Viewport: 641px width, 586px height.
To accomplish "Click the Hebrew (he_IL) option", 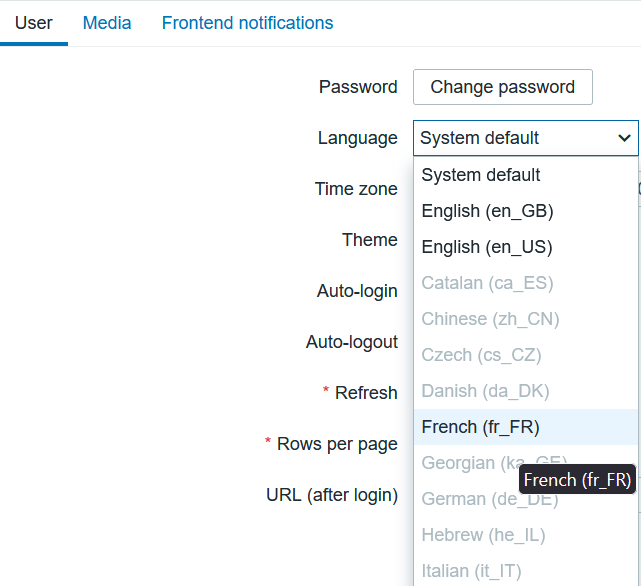I will [x=483, y=535].
